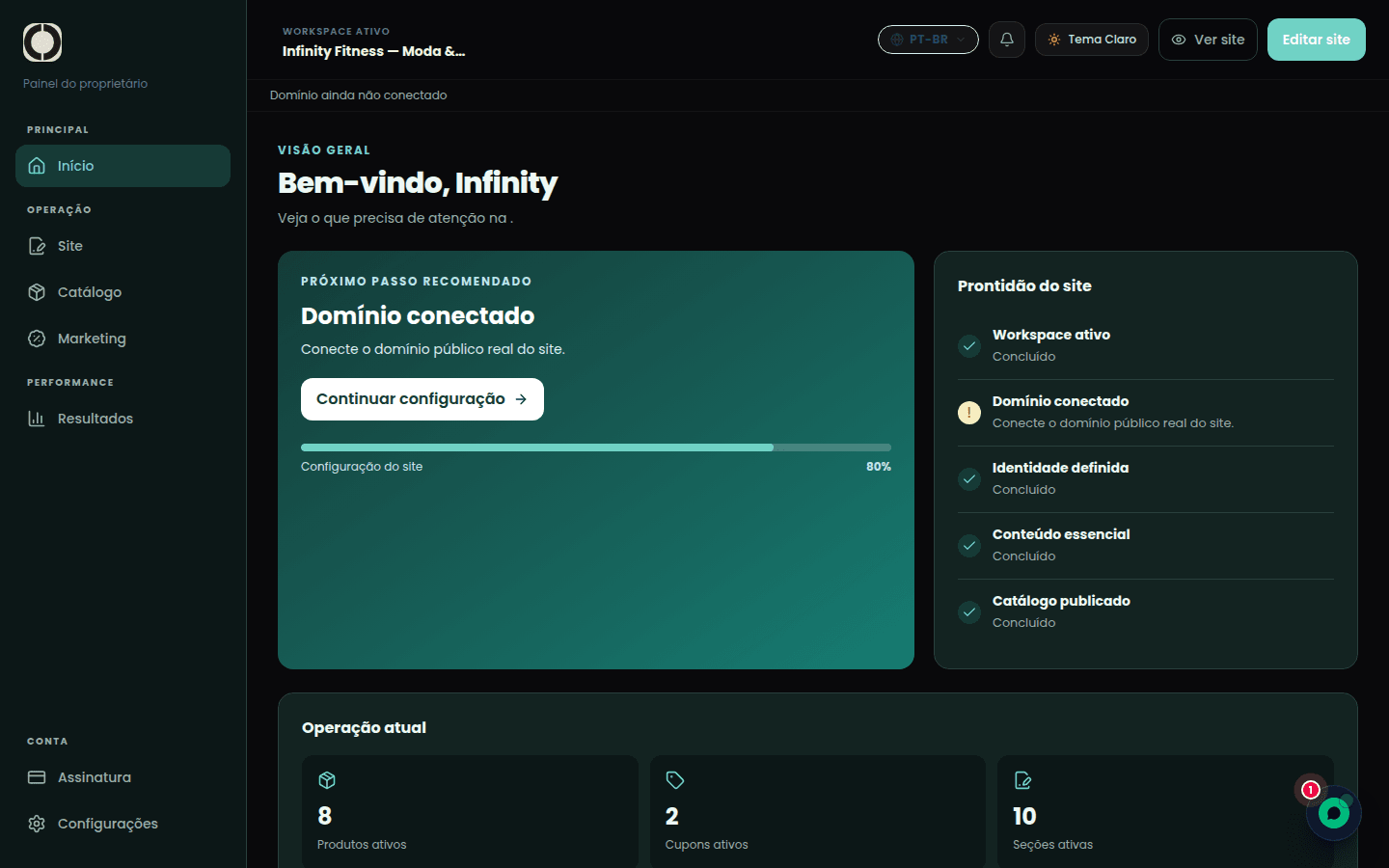Click the Infinity Fitness workspace name
This screenshot has width=1389, height=868.
coord(374,51)
